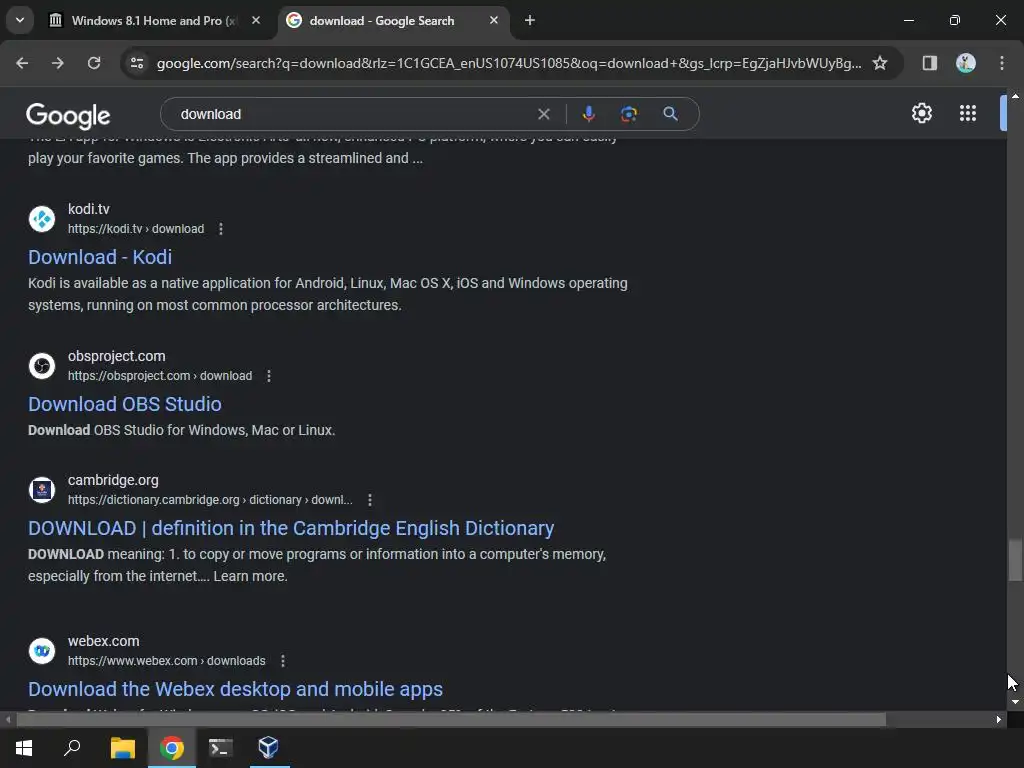1024x768 pixels.
Task: Open File Explorer from the taskbar
Action: 123,748
